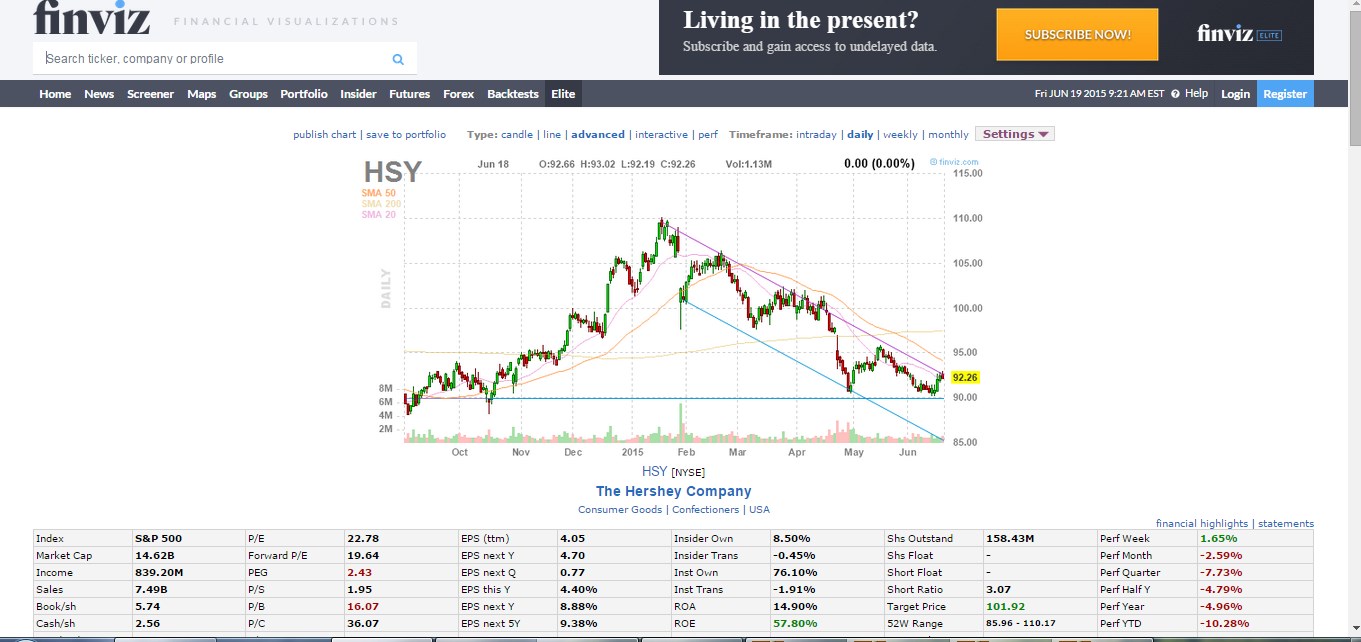Click the SUBSCRIBE NOW! button
This screenshot has height=642, width=1361.
coord(1076,33)
